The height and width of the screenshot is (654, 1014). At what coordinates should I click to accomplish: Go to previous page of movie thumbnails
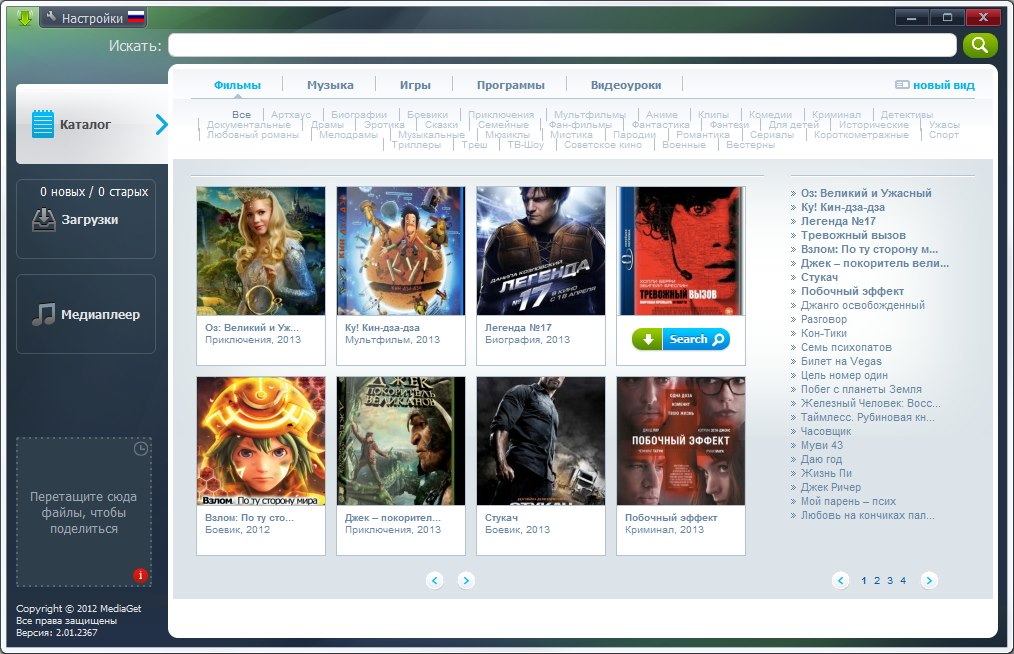434,580
